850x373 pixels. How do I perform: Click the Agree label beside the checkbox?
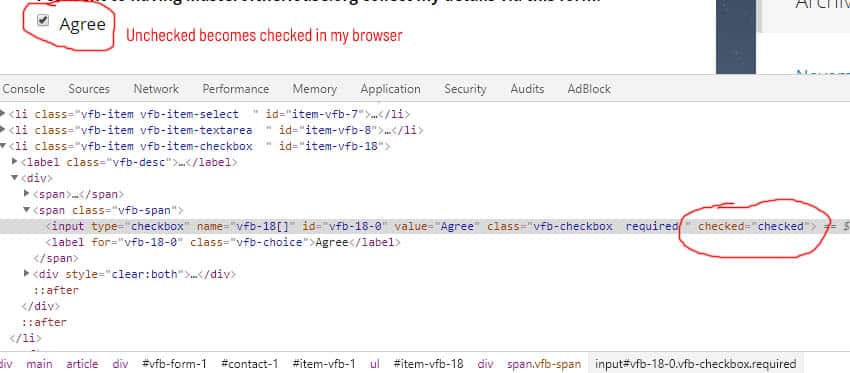[82, 24]
